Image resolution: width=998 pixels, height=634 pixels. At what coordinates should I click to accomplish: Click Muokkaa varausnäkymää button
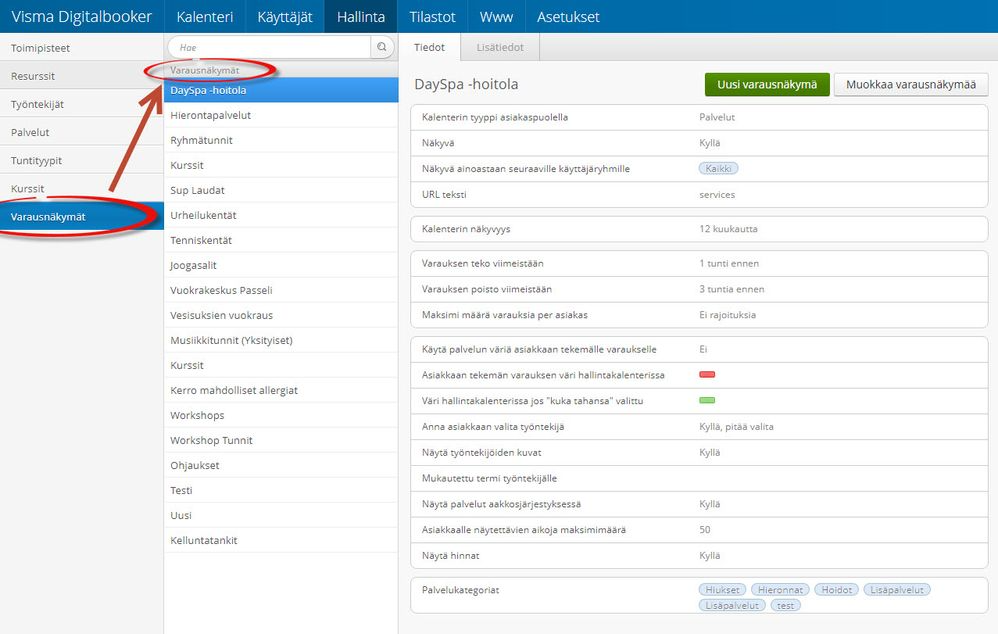[x=911, y=85]
